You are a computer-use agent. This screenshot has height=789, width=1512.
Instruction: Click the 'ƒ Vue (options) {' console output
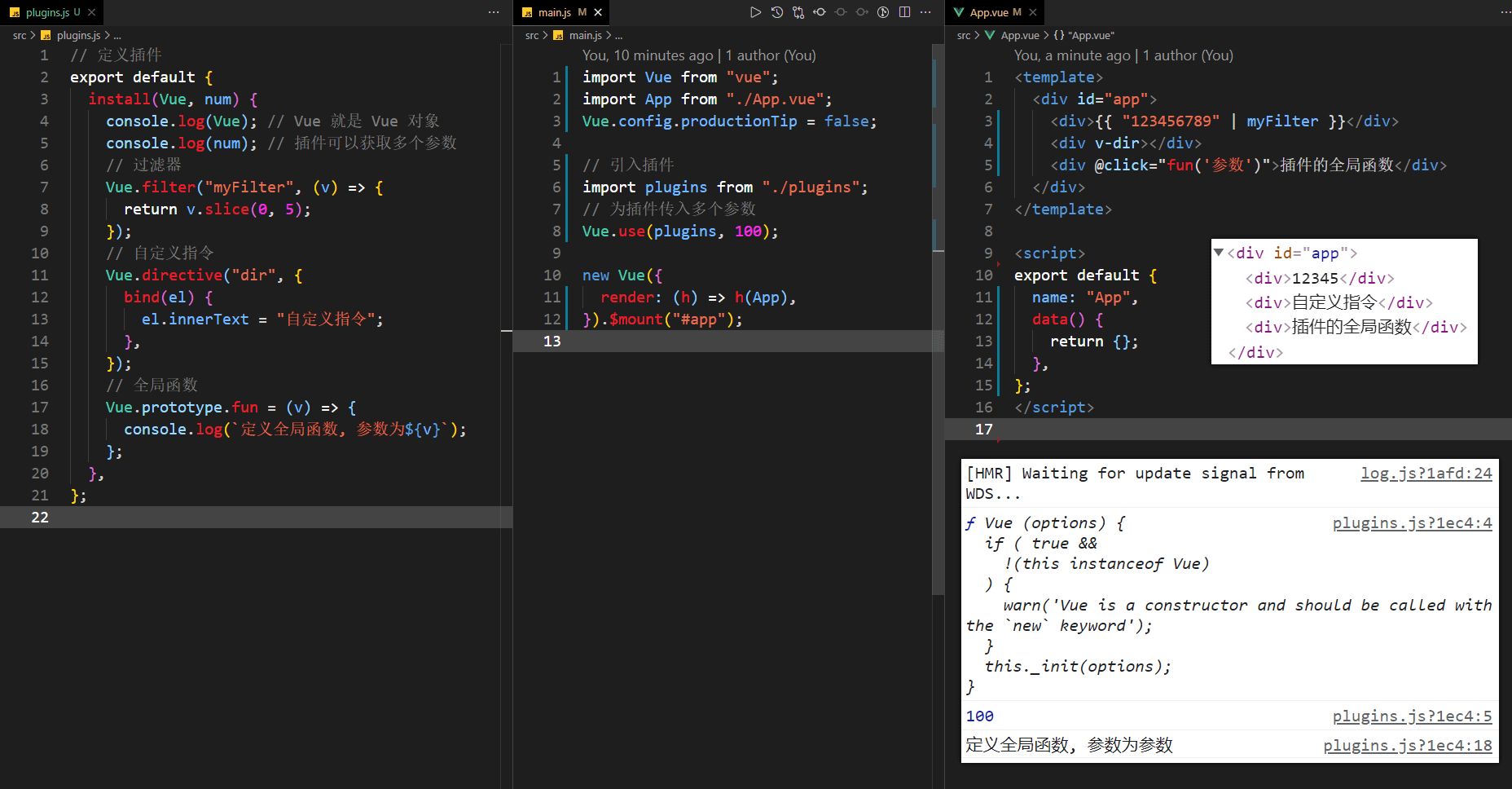point(1045,522)
